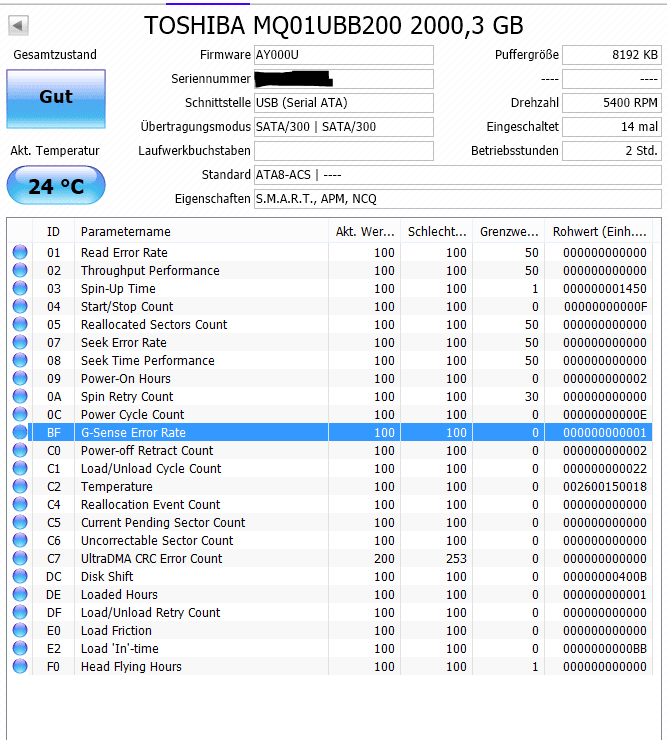Click the Eingeschaltet value 14 mal

[612, 126]
